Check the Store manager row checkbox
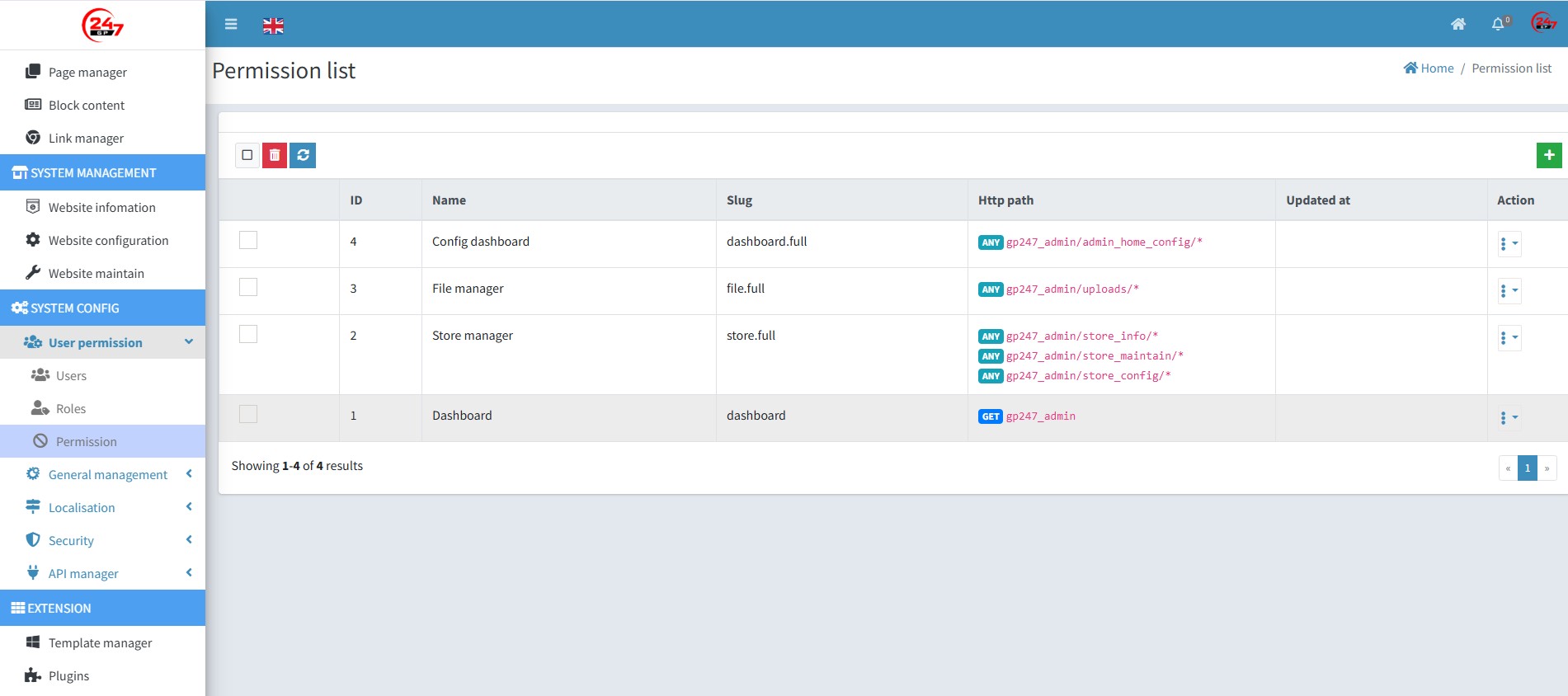The image size is (1568, 696). coord(248,334)
